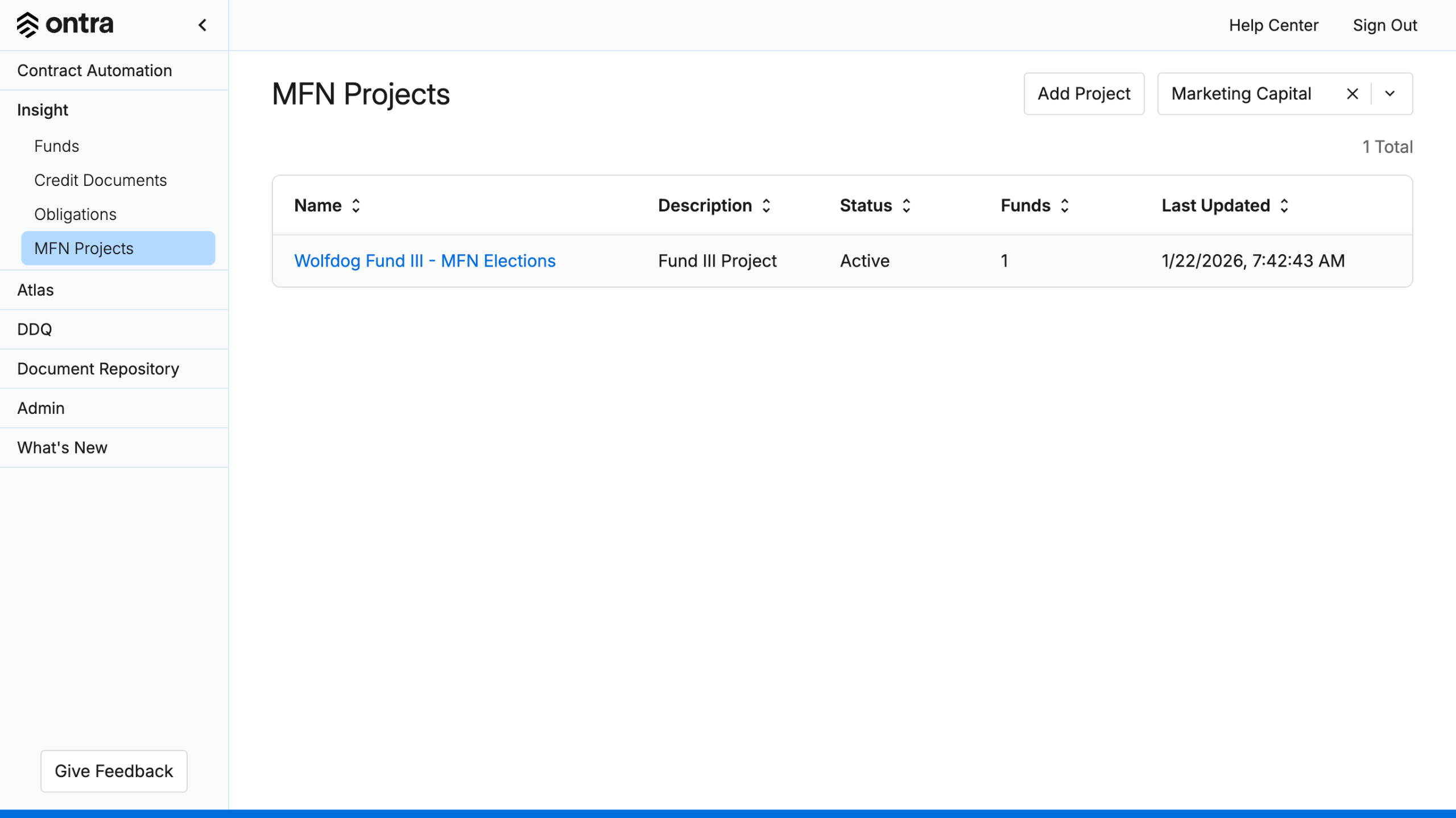Viewport: 1456px width, 818px height.
Task: Open Credit Documents in the sidebar
Action: pos(100,180)
